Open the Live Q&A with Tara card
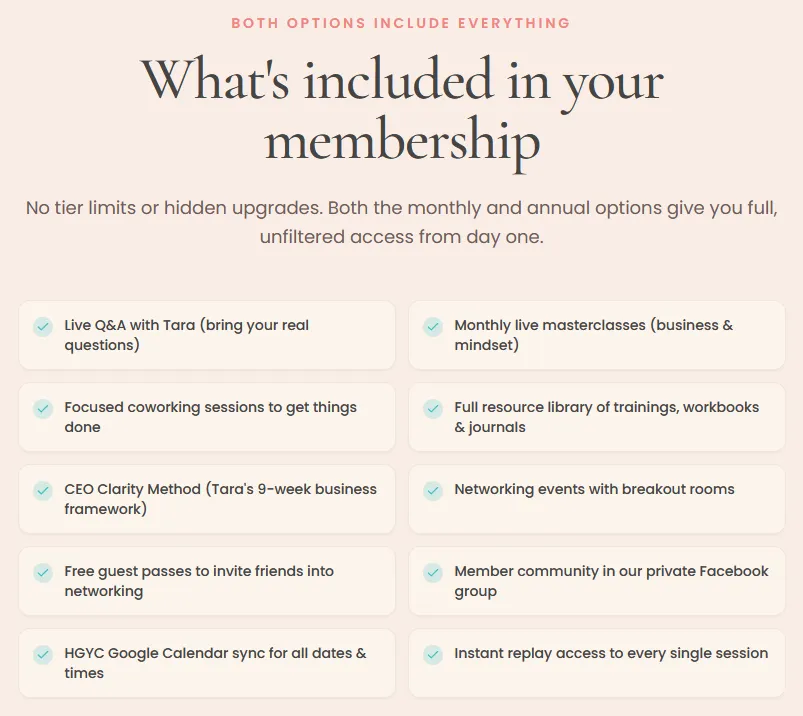The width and height of the screenshot is (803, 716). (x=207, y=335)
